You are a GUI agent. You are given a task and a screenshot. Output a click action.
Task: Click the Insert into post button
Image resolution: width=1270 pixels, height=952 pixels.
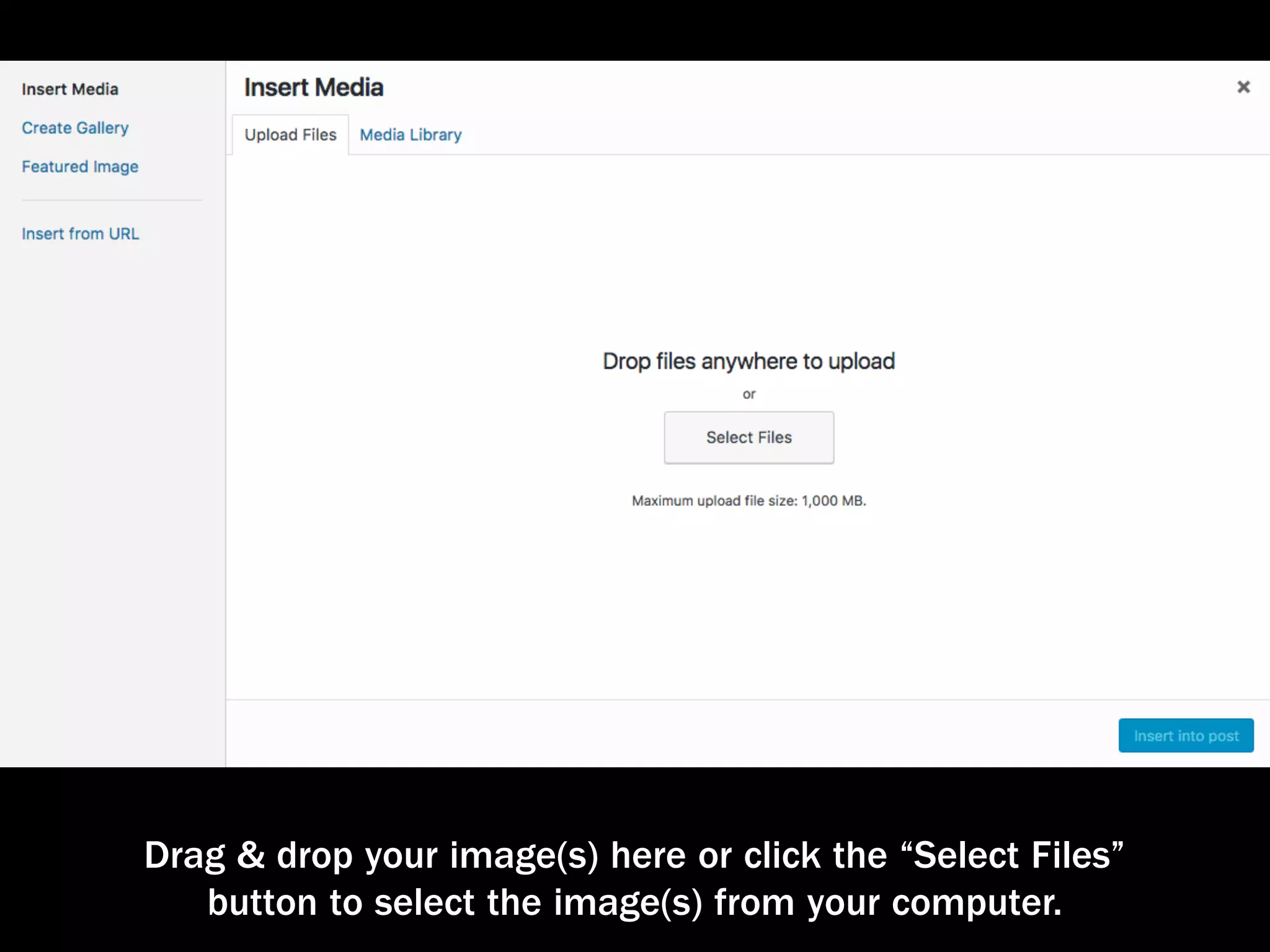click(1186, 735)
